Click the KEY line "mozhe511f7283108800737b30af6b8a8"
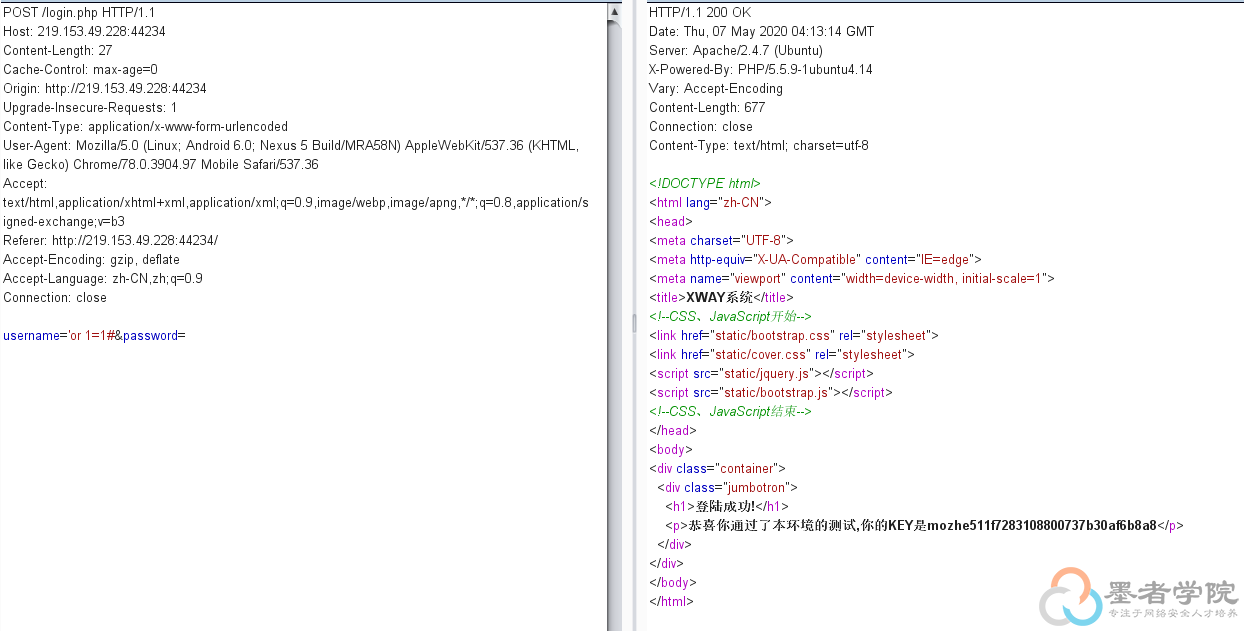 (925, 525)
